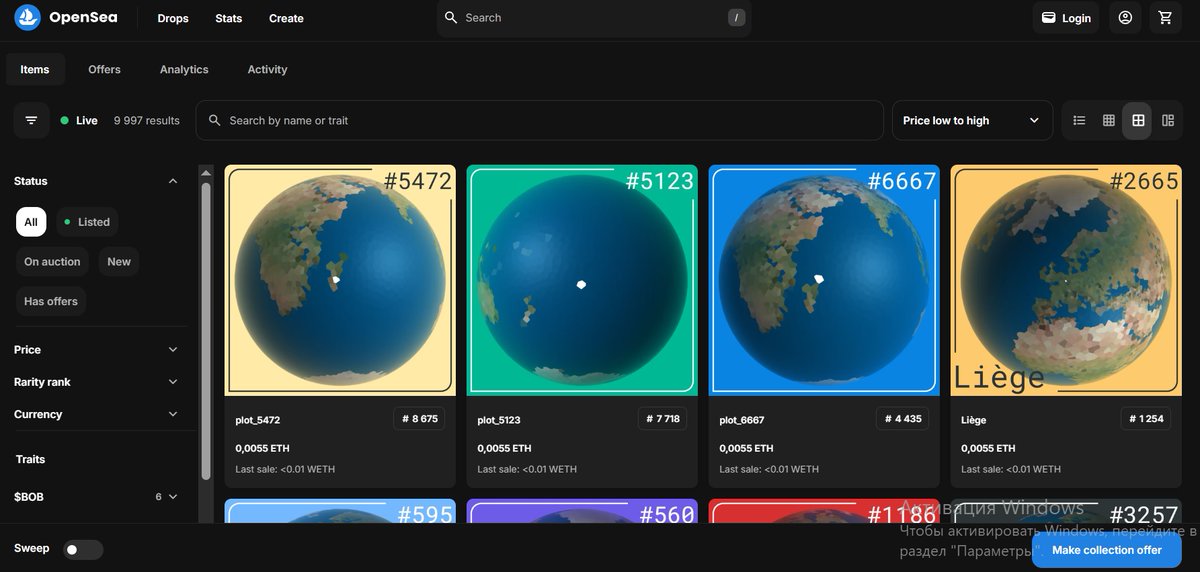Open the shopping cart icon

(x=1165, y=18)
